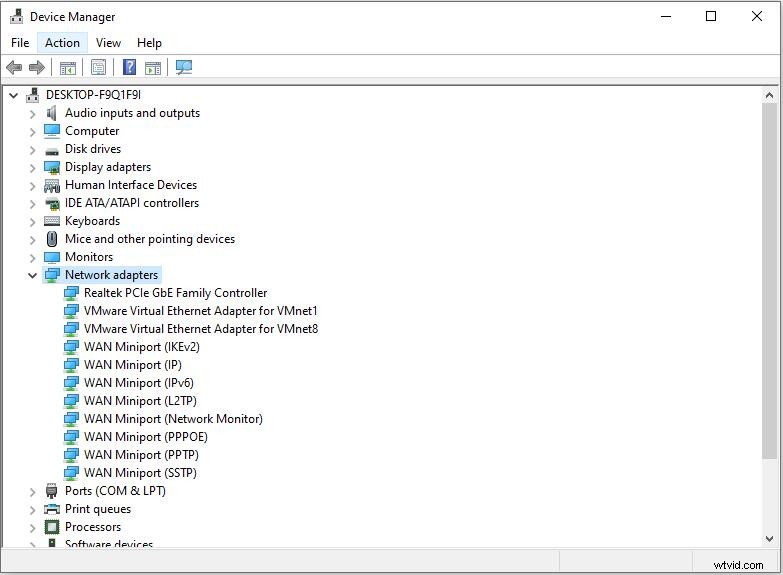Select WAN Miniport (PPTP)
This screenshot has height=575, width=783.
coord(141,455)
